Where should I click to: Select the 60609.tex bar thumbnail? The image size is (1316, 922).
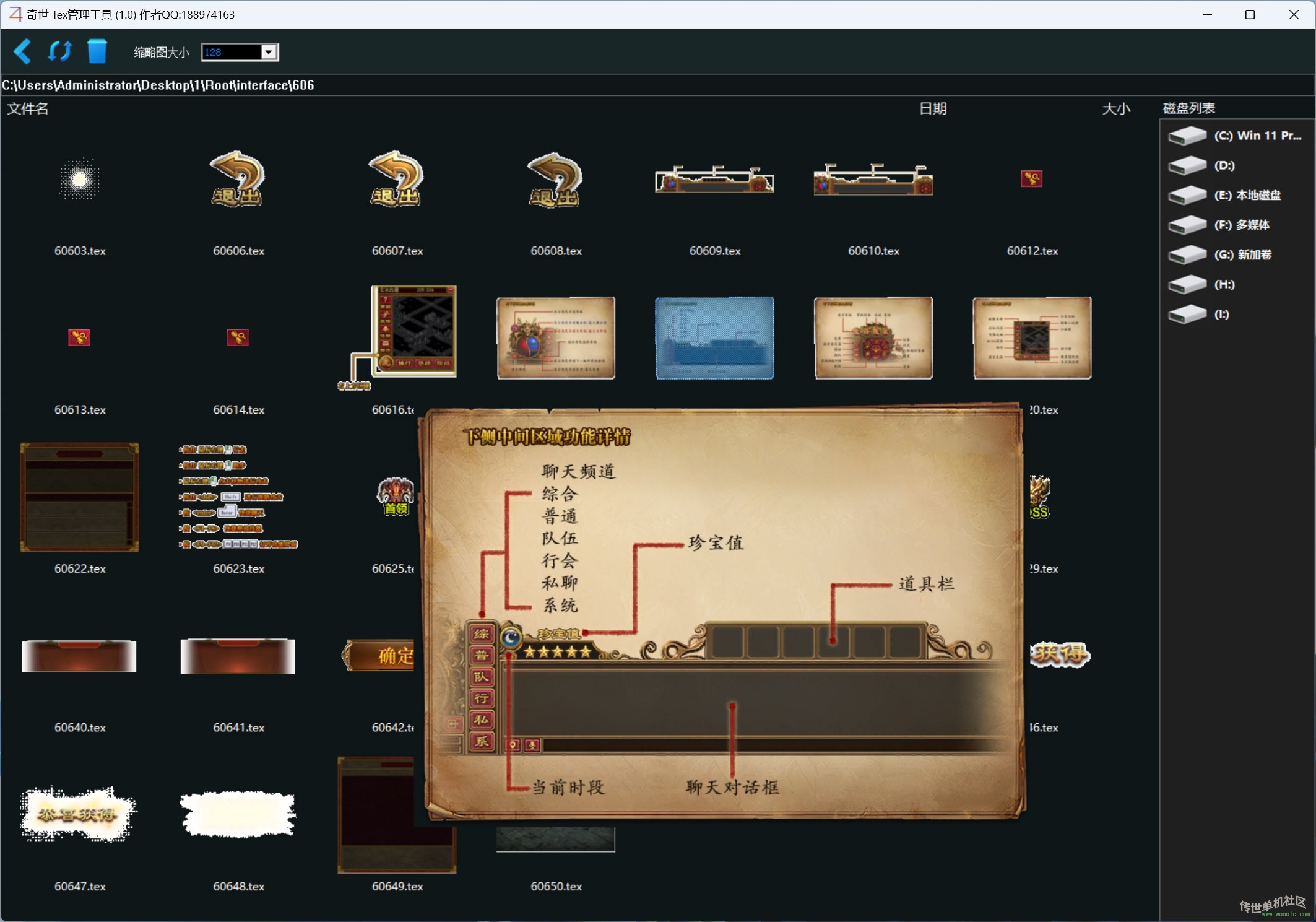[714, 180]
